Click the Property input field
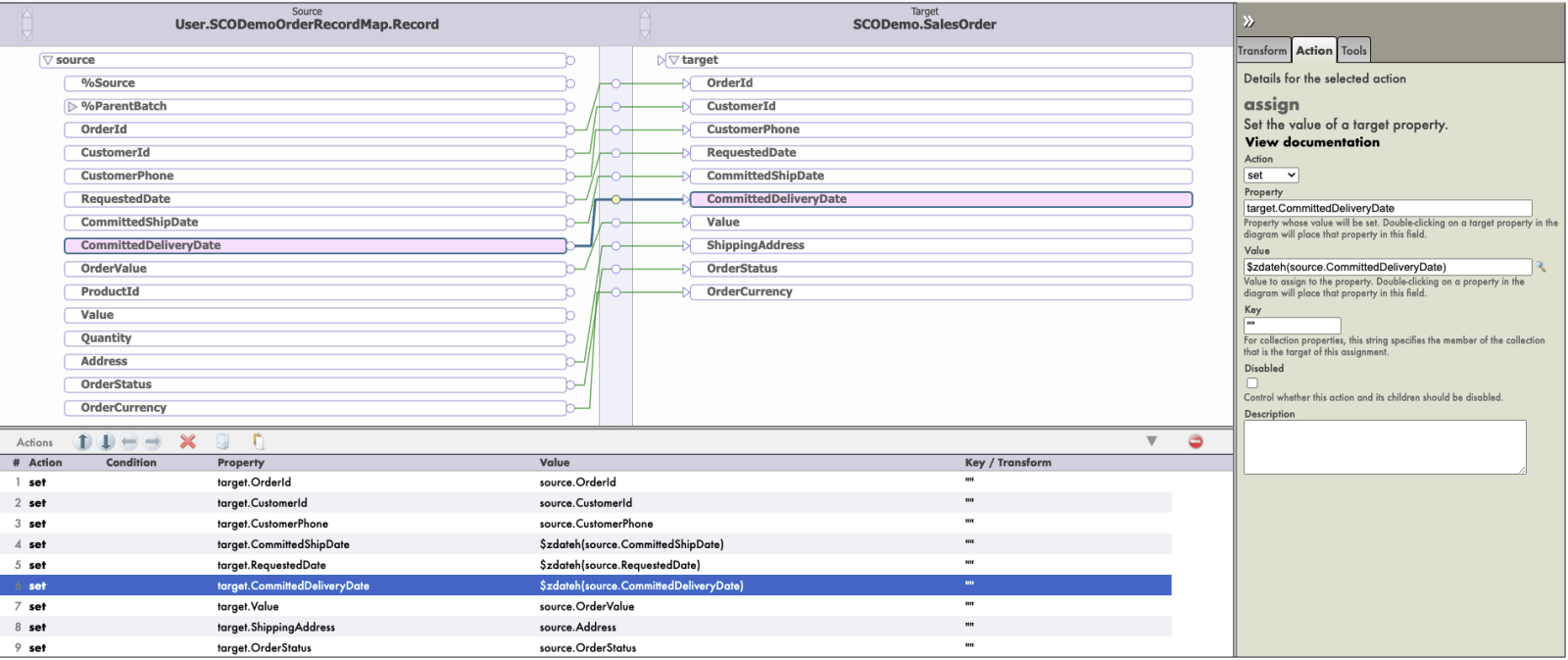 [x=1387, y=208]
